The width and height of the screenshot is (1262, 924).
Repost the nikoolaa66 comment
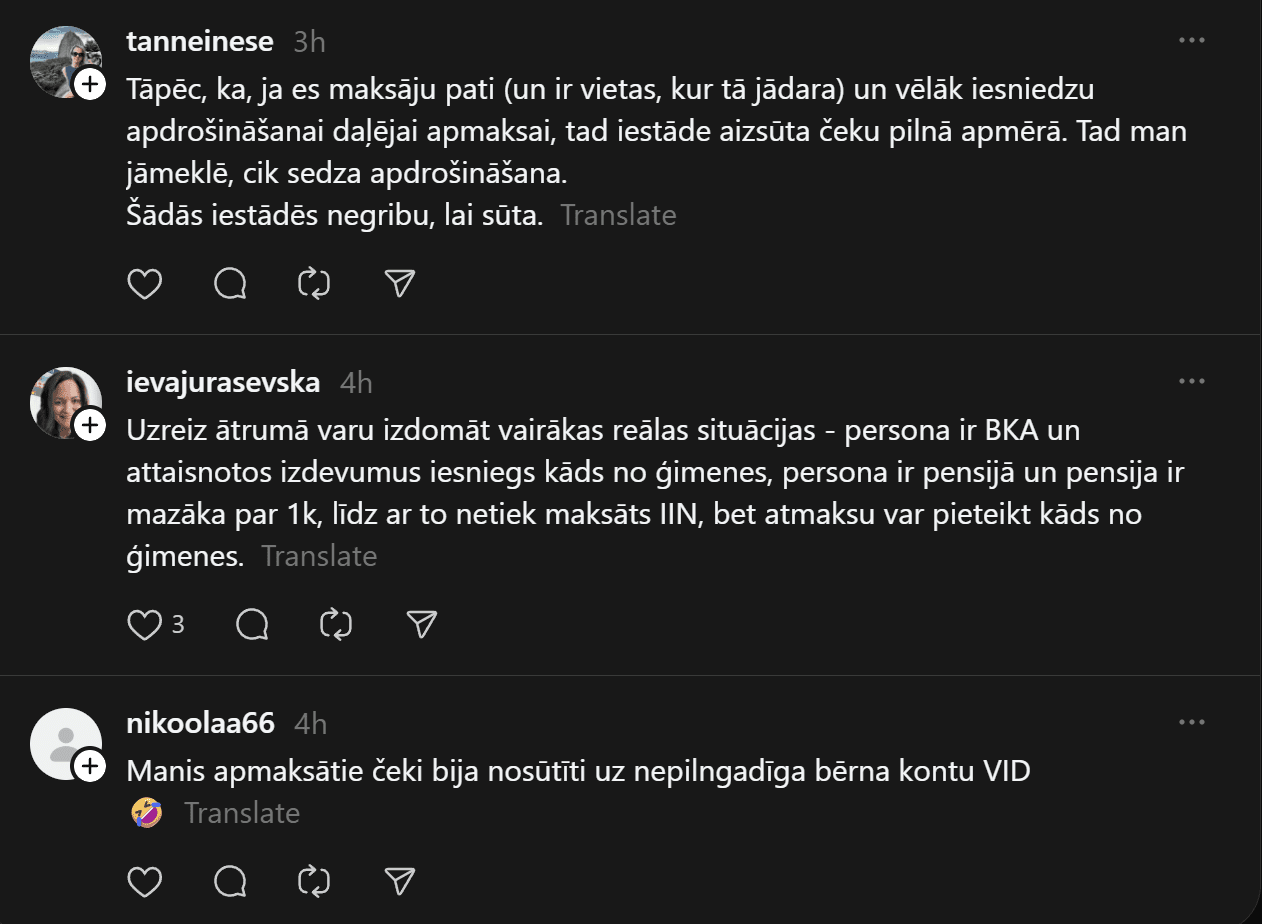point(314,881)
